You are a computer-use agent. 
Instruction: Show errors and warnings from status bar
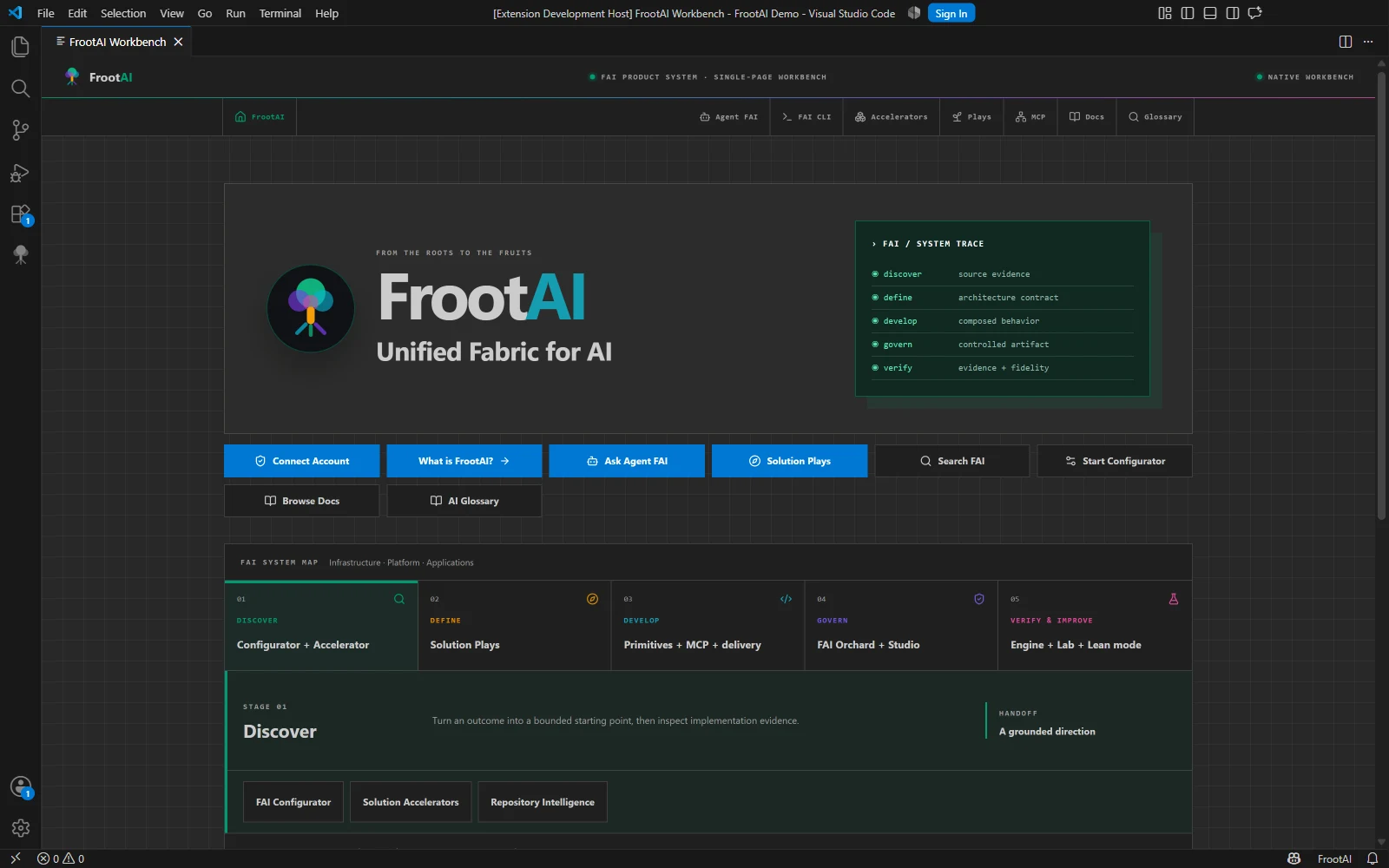click(x=61, y=858)
